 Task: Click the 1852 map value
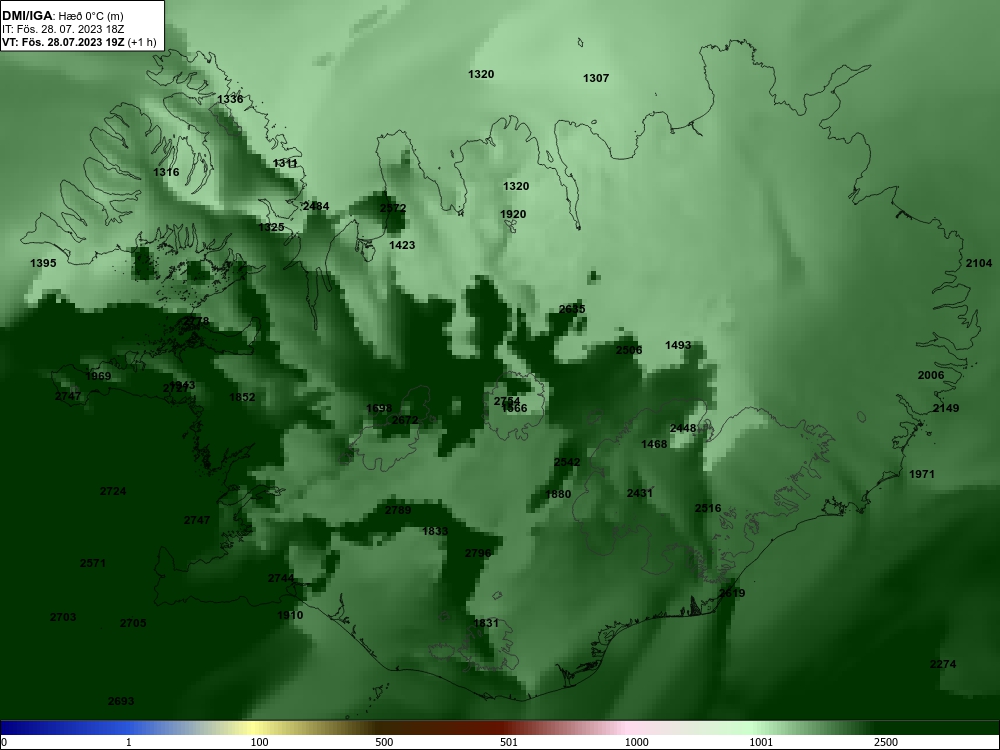242,397
